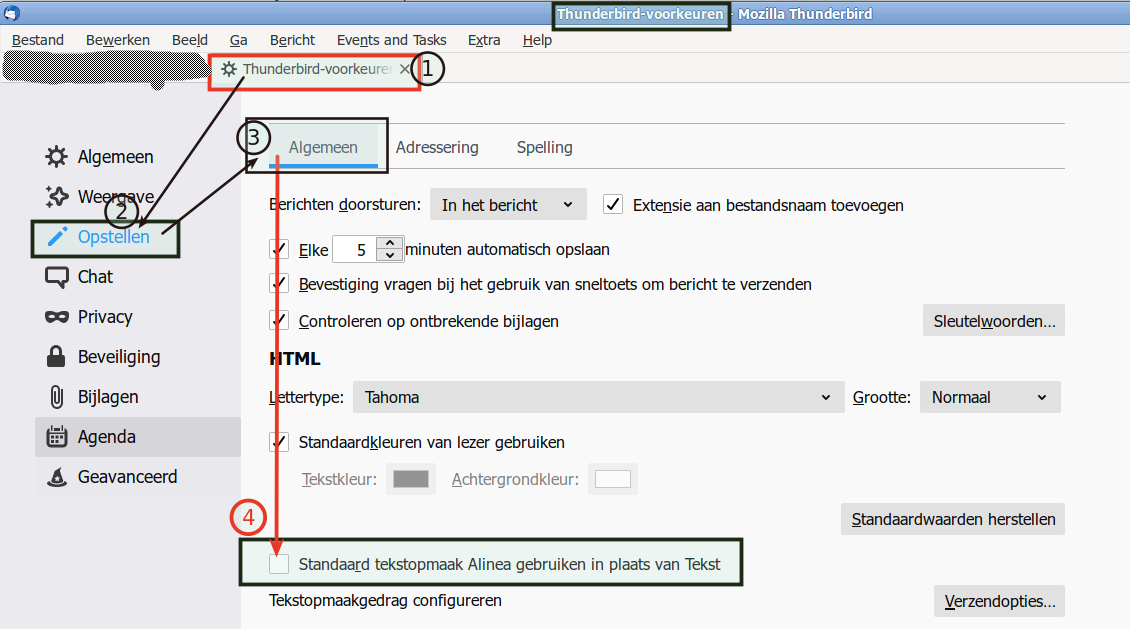Open the Lettertype Tahoma dropdown

(598, 397)
